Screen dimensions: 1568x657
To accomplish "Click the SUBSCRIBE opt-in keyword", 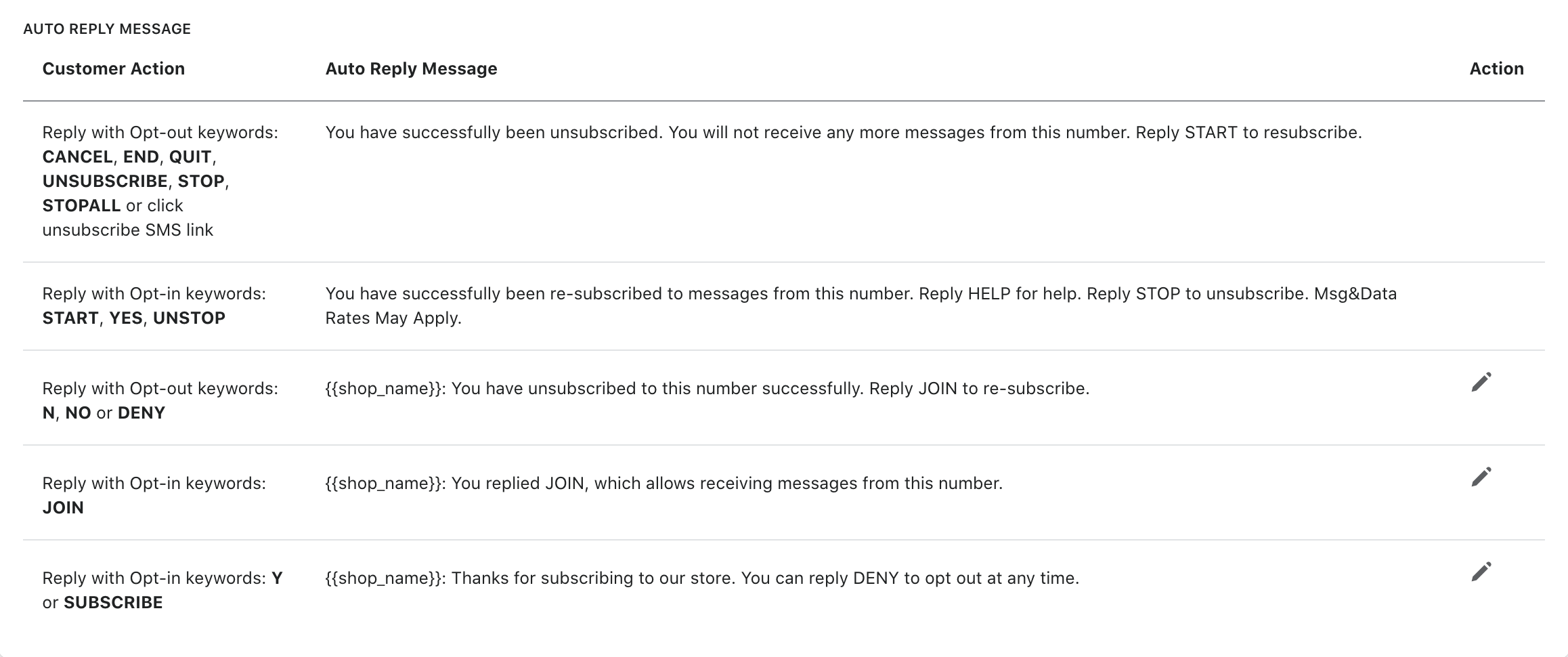I will [113, 602].
